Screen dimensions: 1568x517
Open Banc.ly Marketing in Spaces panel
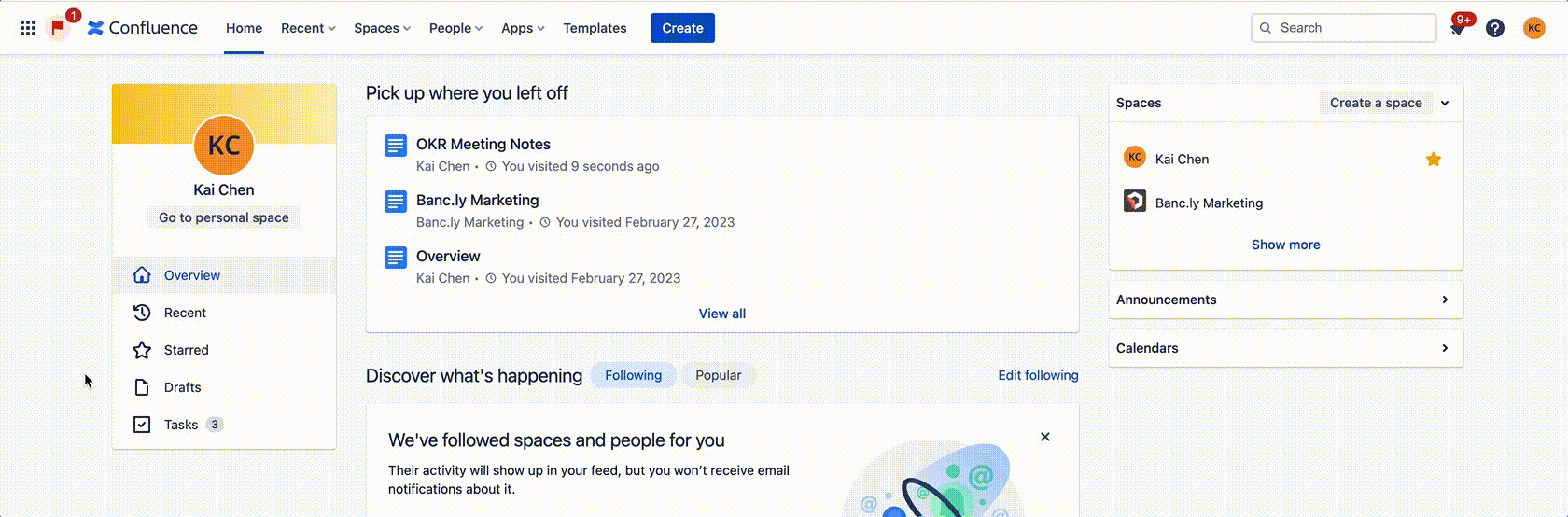pyautogui.click(x=1209, y=203)
